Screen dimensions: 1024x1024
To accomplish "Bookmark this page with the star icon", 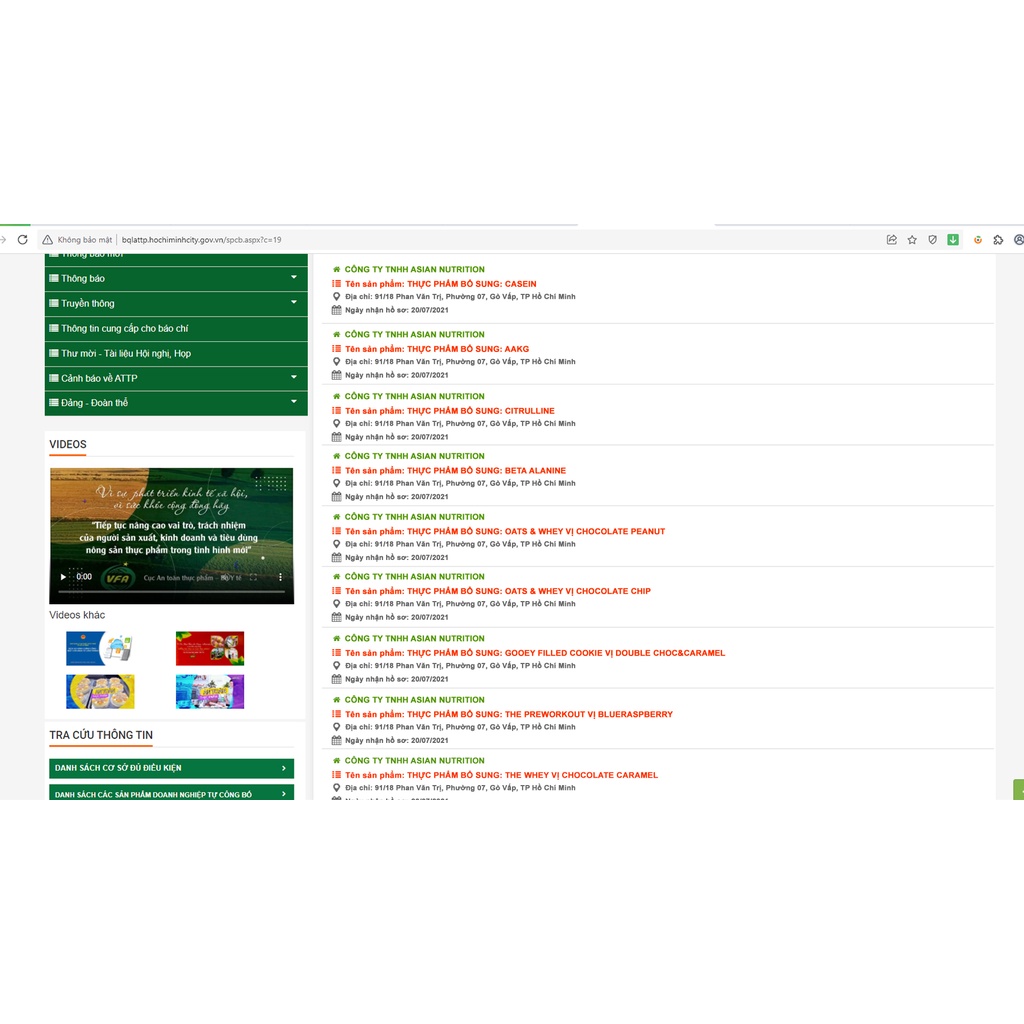I will [x=912, y=240].
